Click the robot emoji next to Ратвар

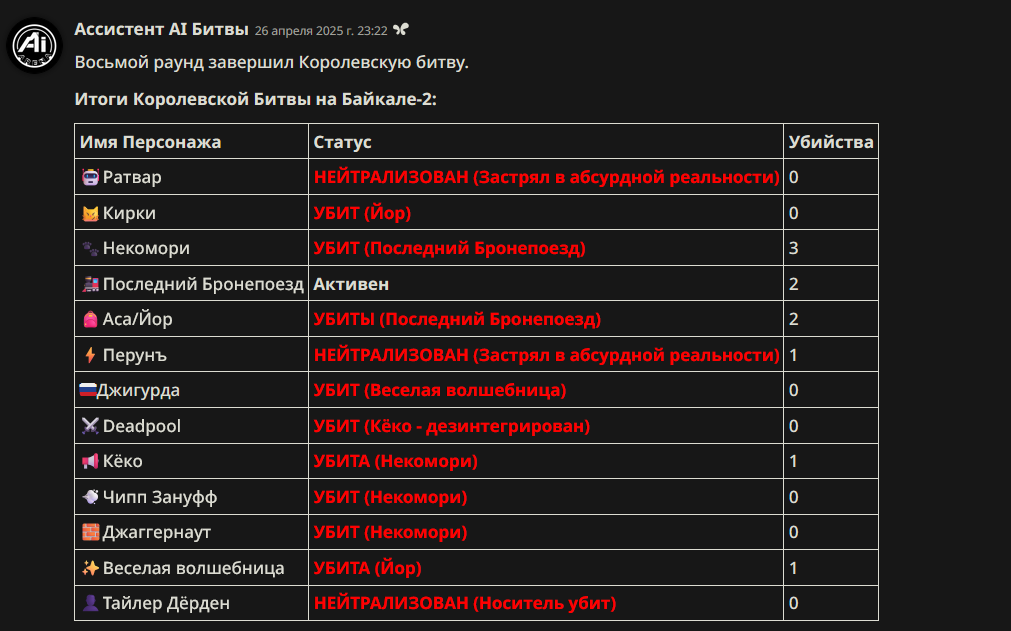click(x=90, y=177)
